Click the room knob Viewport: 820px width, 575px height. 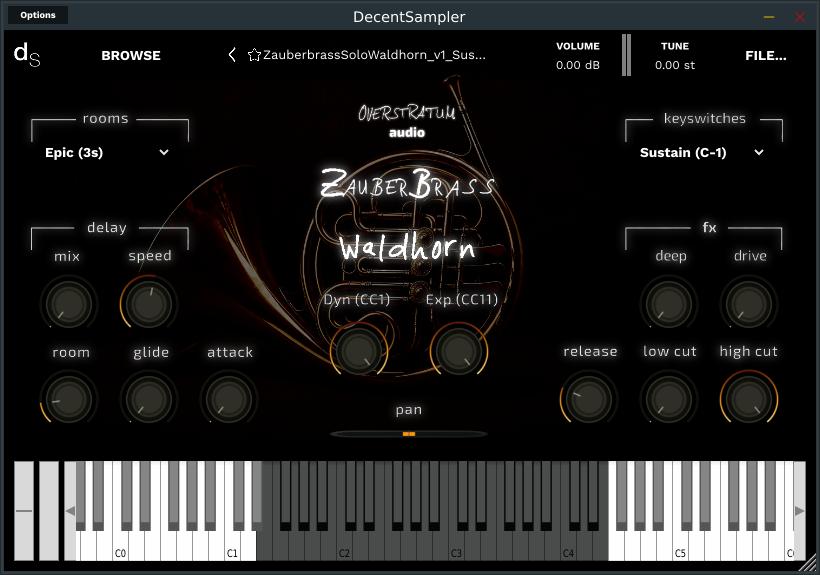(x=69, y=399)
